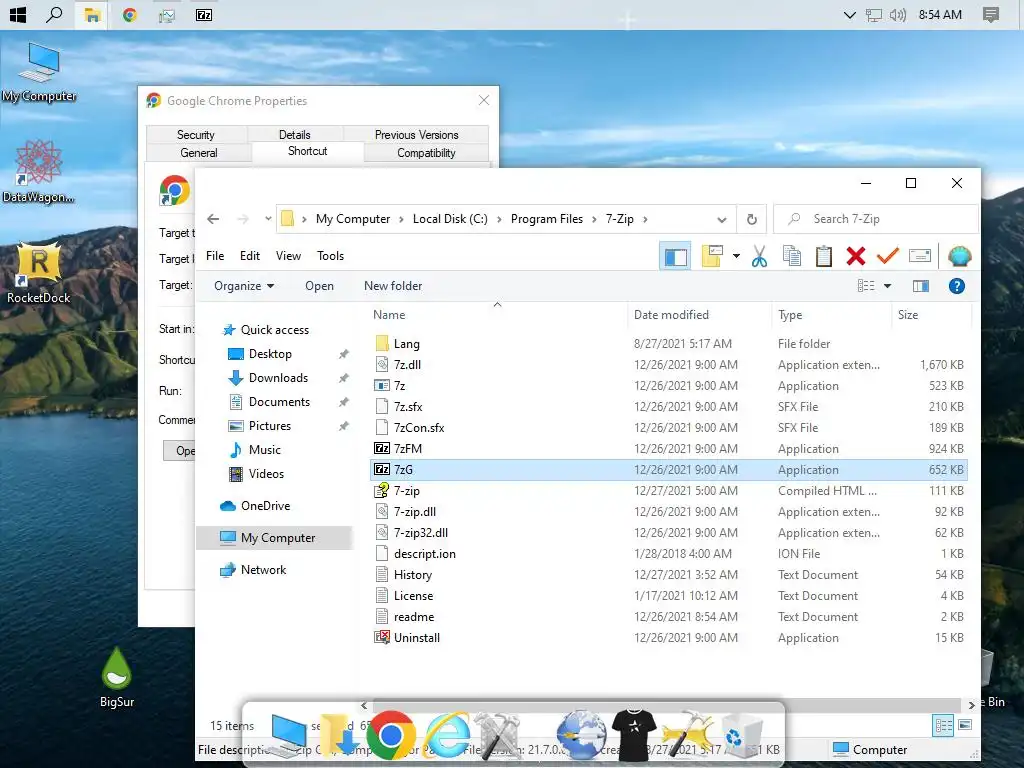Click Program Files in the breadcrumb
Image resolution: width=1024 pixels, height=768 pixels.
point(547,219)
